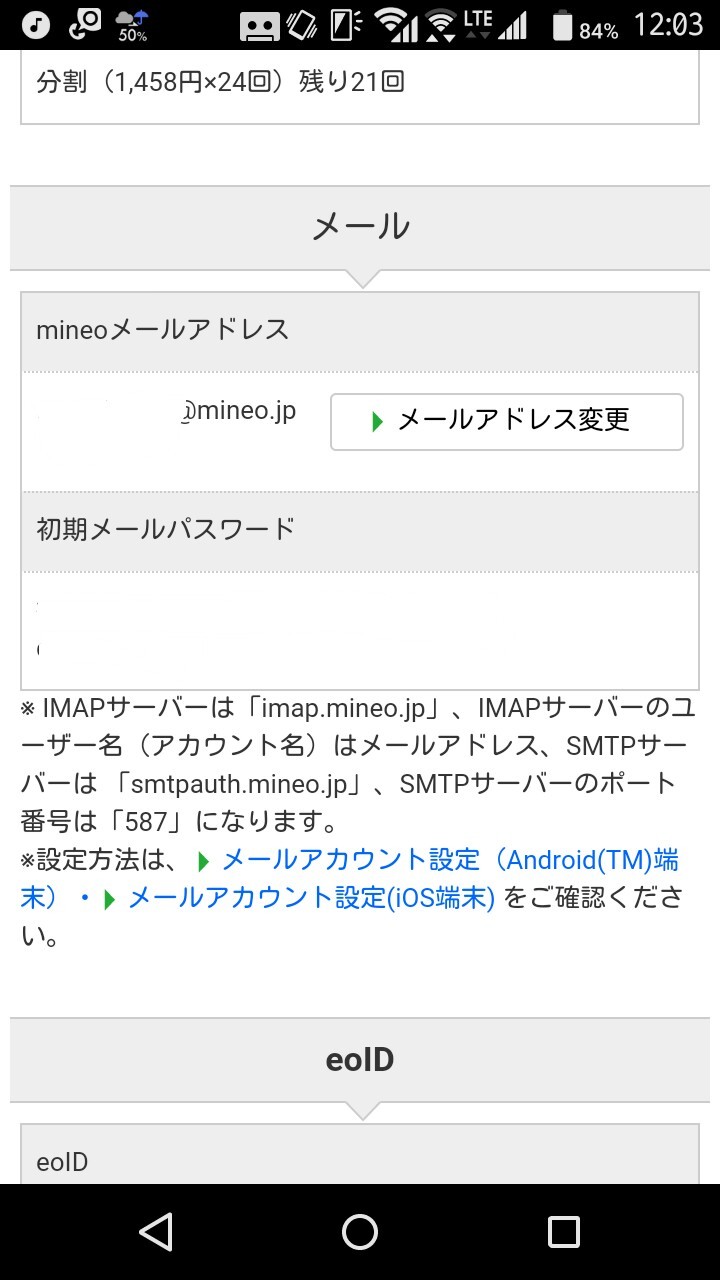Tap the cassette tape status icon
This screenshot has height=1280, width=720.
259,25
